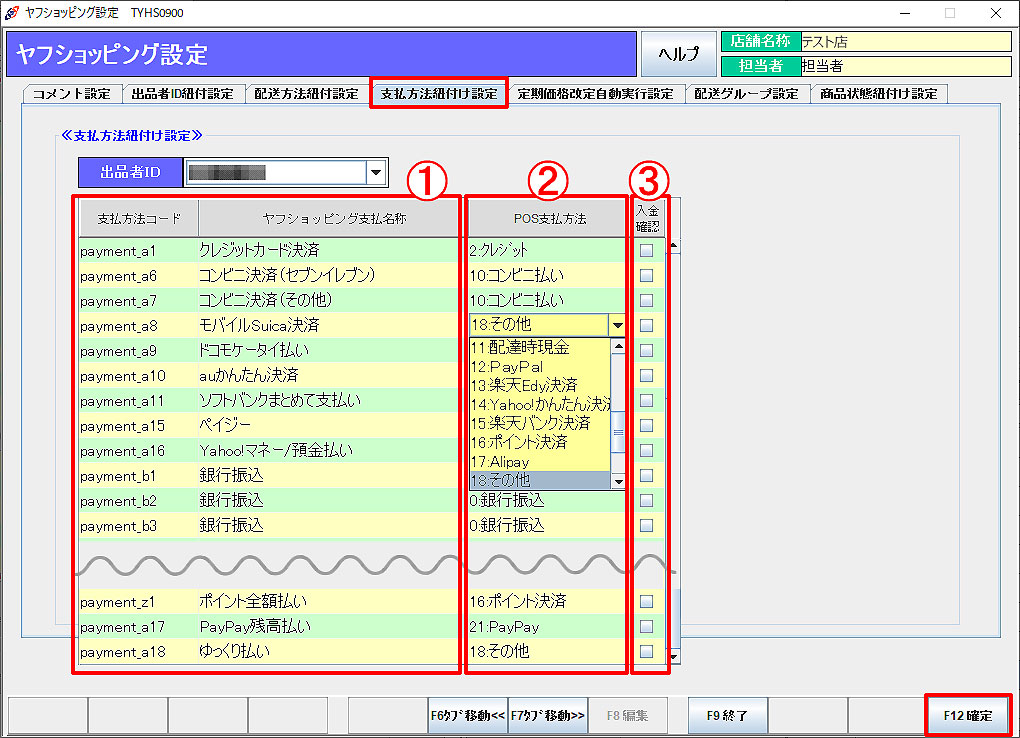This screenshot has height=738, width=1020.
Task: Open the ヘルプ help button
Action: point(679,54)
